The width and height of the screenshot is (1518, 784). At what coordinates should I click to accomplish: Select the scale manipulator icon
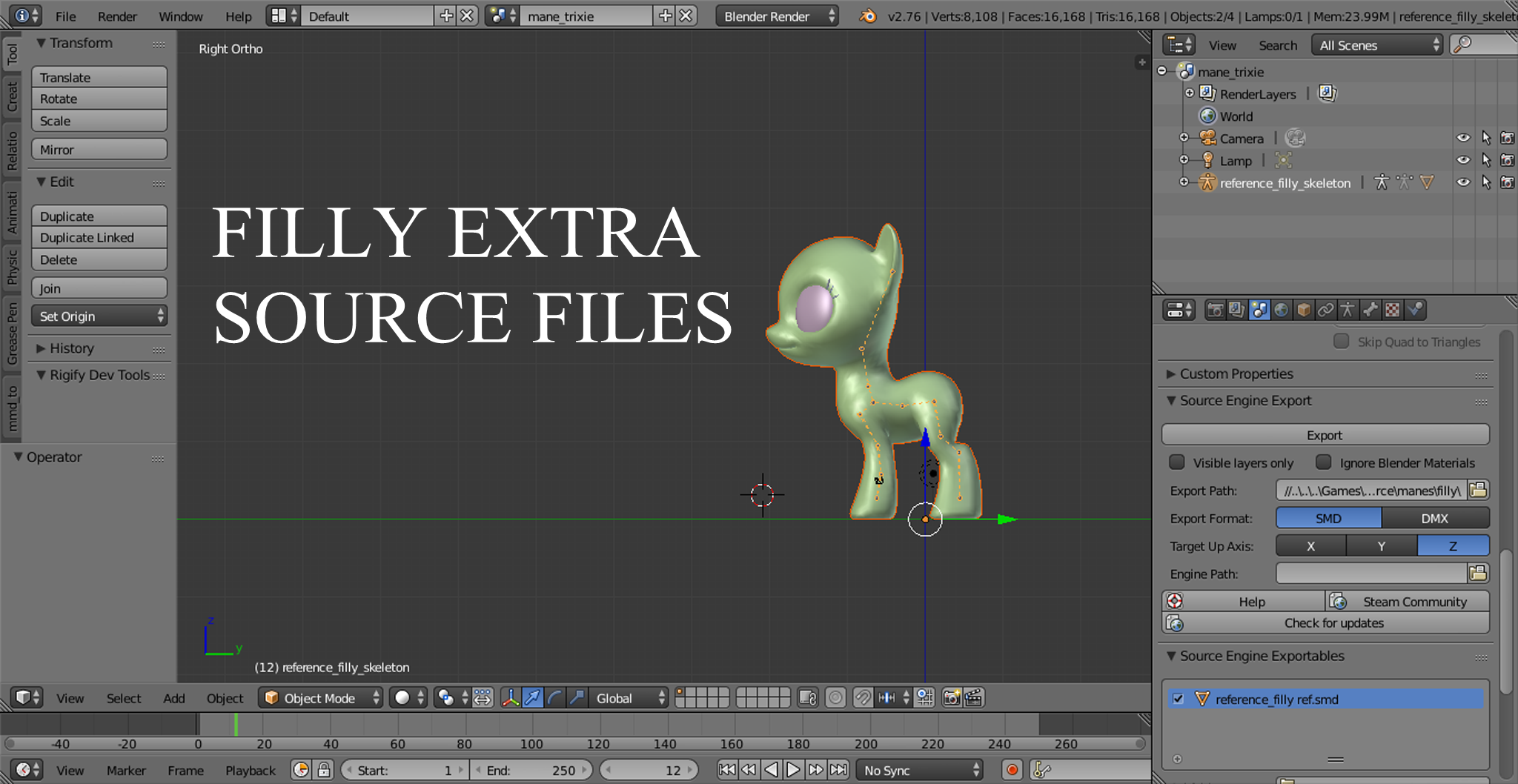tap(577, 697)
